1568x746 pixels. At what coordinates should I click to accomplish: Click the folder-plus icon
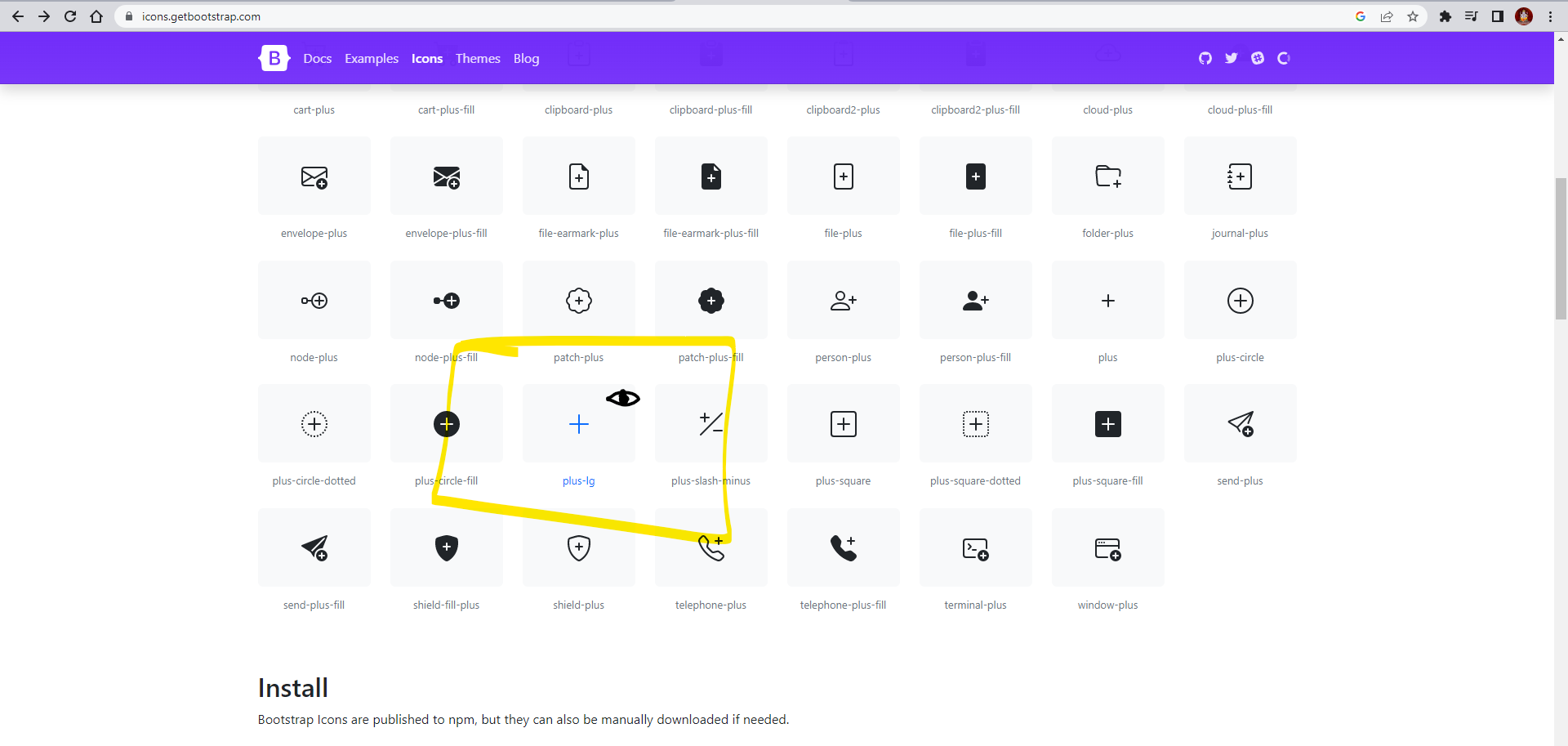coord(1107,176)
